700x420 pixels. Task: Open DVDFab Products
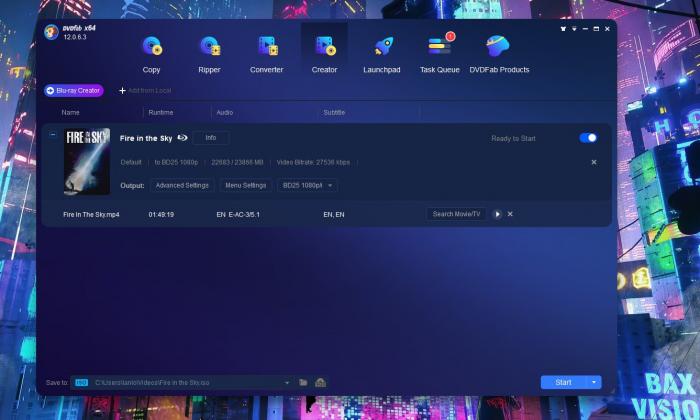click(499, 54)
